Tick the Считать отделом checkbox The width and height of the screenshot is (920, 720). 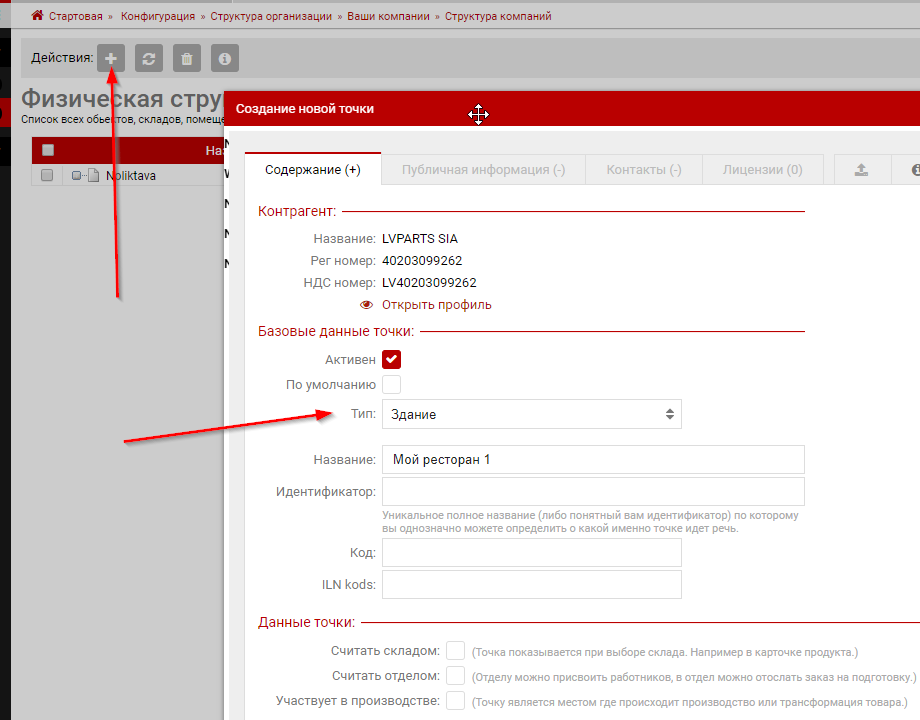(x=456, y=676)
